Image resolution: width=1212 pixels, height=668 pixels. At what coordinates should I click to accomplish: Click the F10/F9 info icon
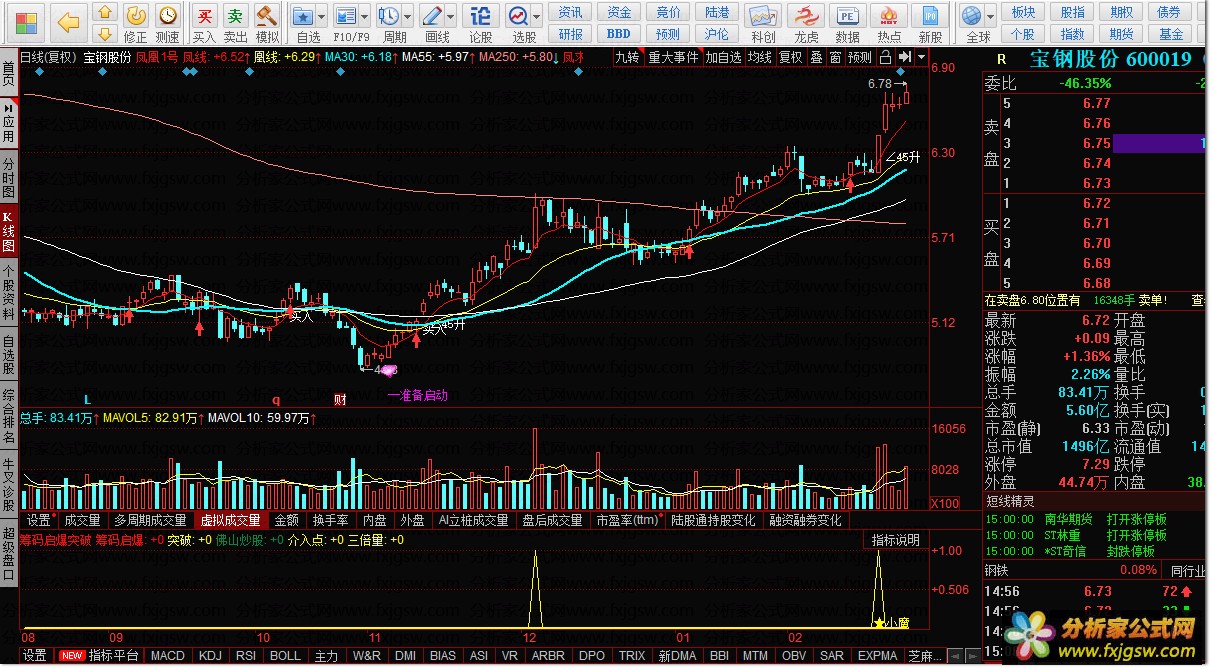[346, 16]
